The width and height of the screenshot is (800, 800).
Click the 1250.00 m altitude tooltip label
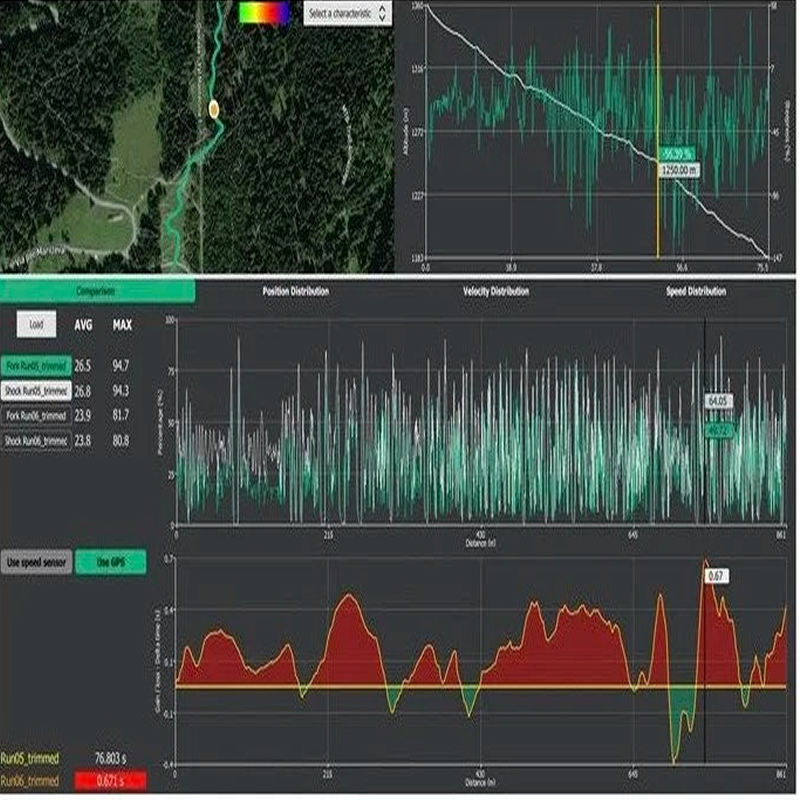(679, 171)
